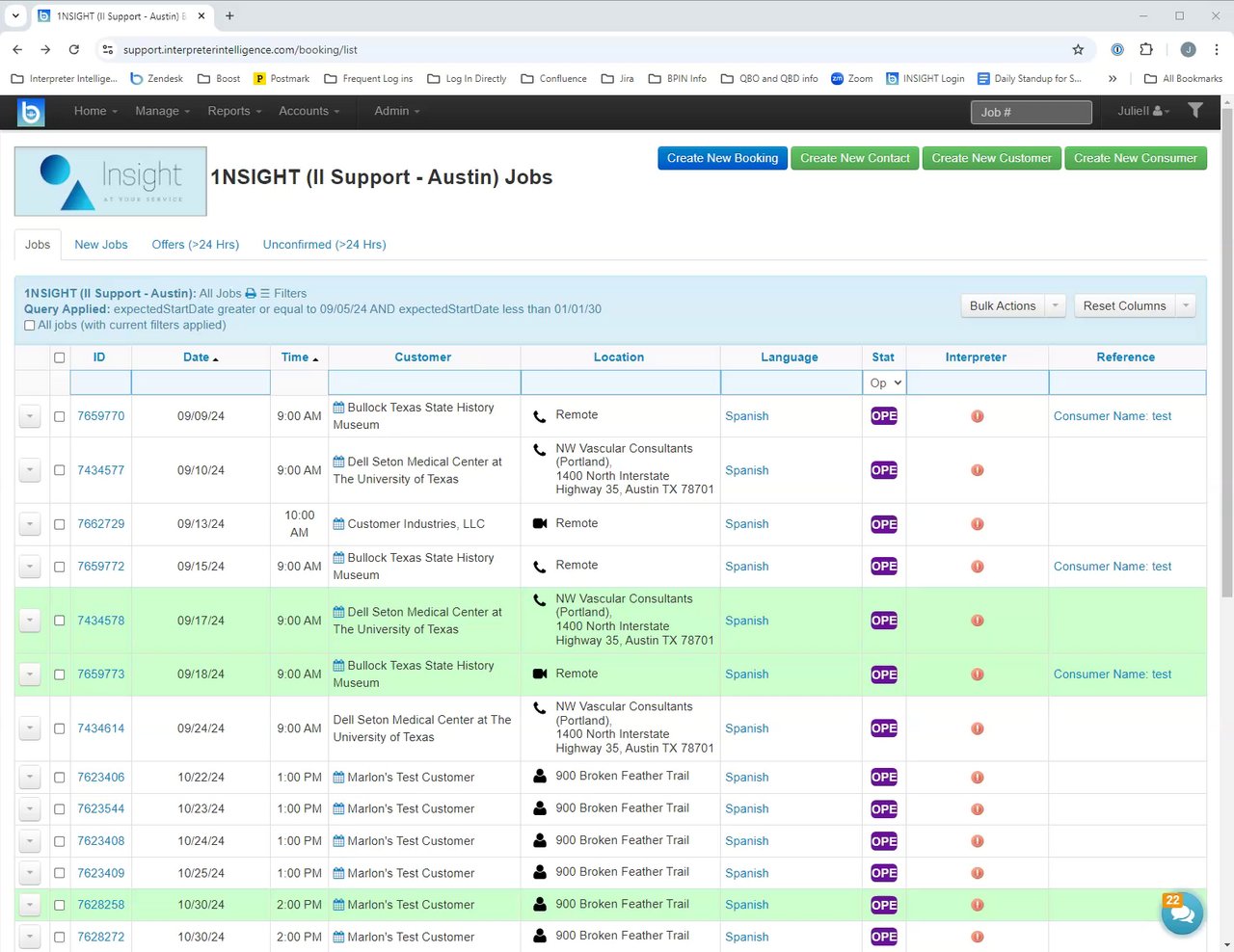Tick the checkbox for job 7628258
This screenshot has height=952, width=1234.
click(60, 905)
